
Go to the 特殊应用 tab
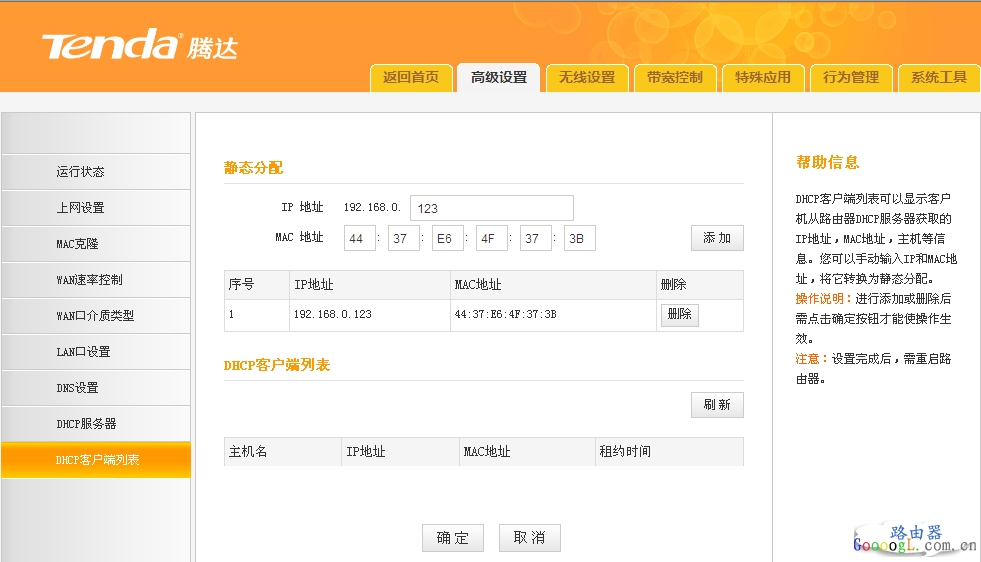763,78
